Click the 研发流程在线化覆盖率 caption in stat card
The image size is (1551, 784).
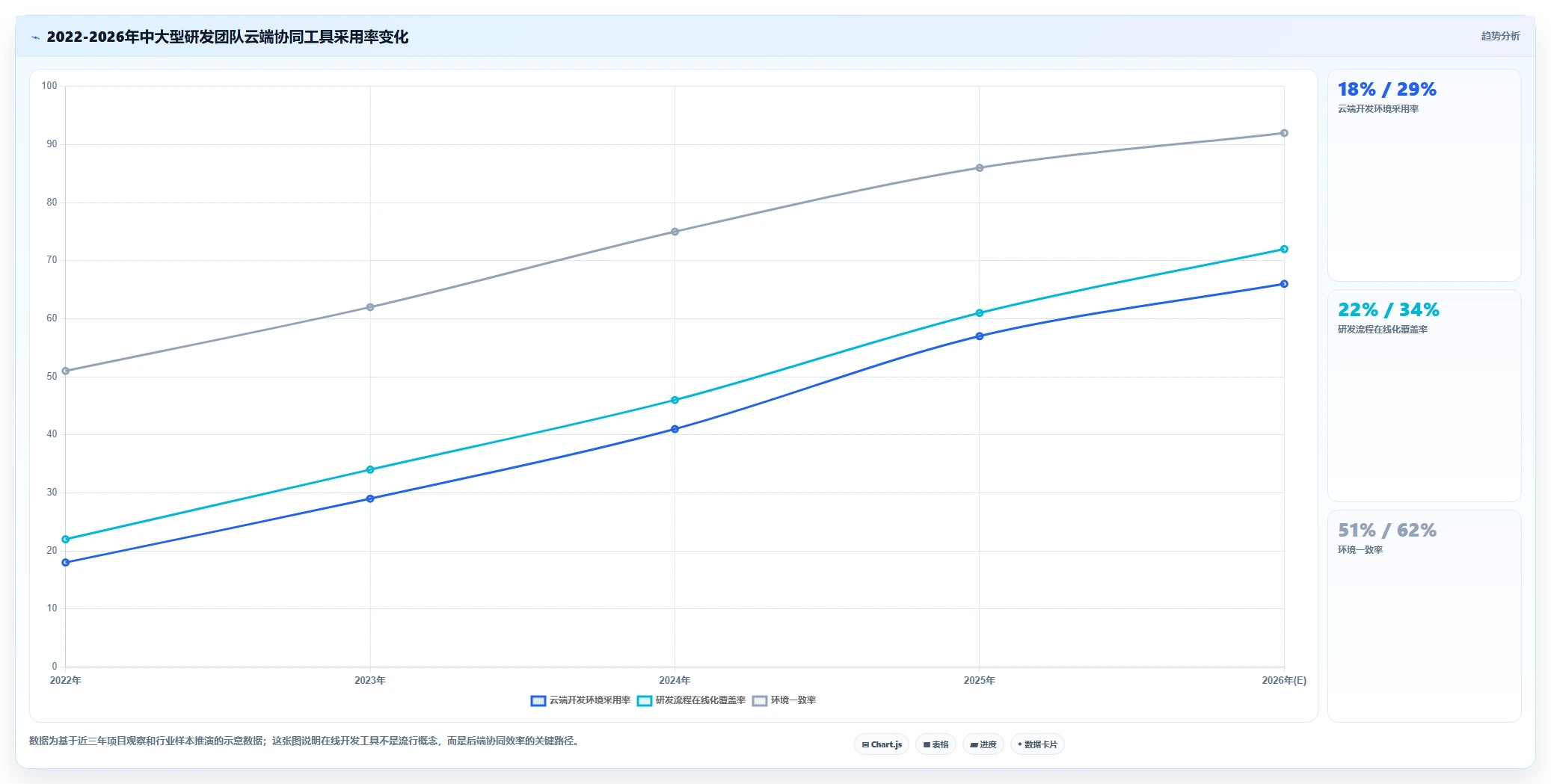[x=1383, y=330]
